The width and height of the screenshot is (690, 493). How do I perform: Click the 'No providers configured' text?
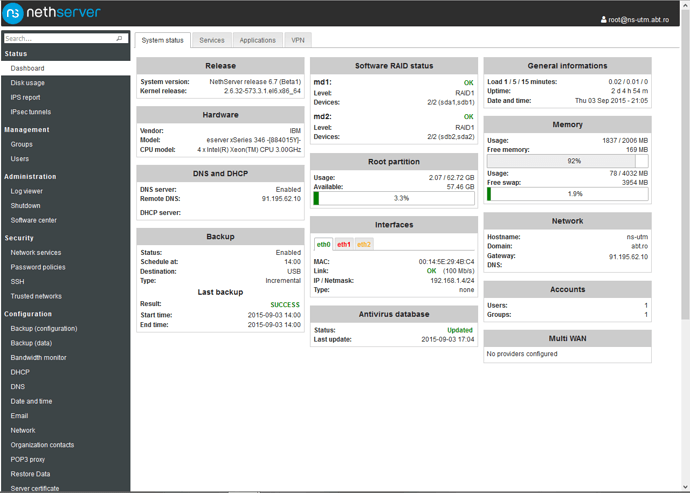click(x=522, y=354)
